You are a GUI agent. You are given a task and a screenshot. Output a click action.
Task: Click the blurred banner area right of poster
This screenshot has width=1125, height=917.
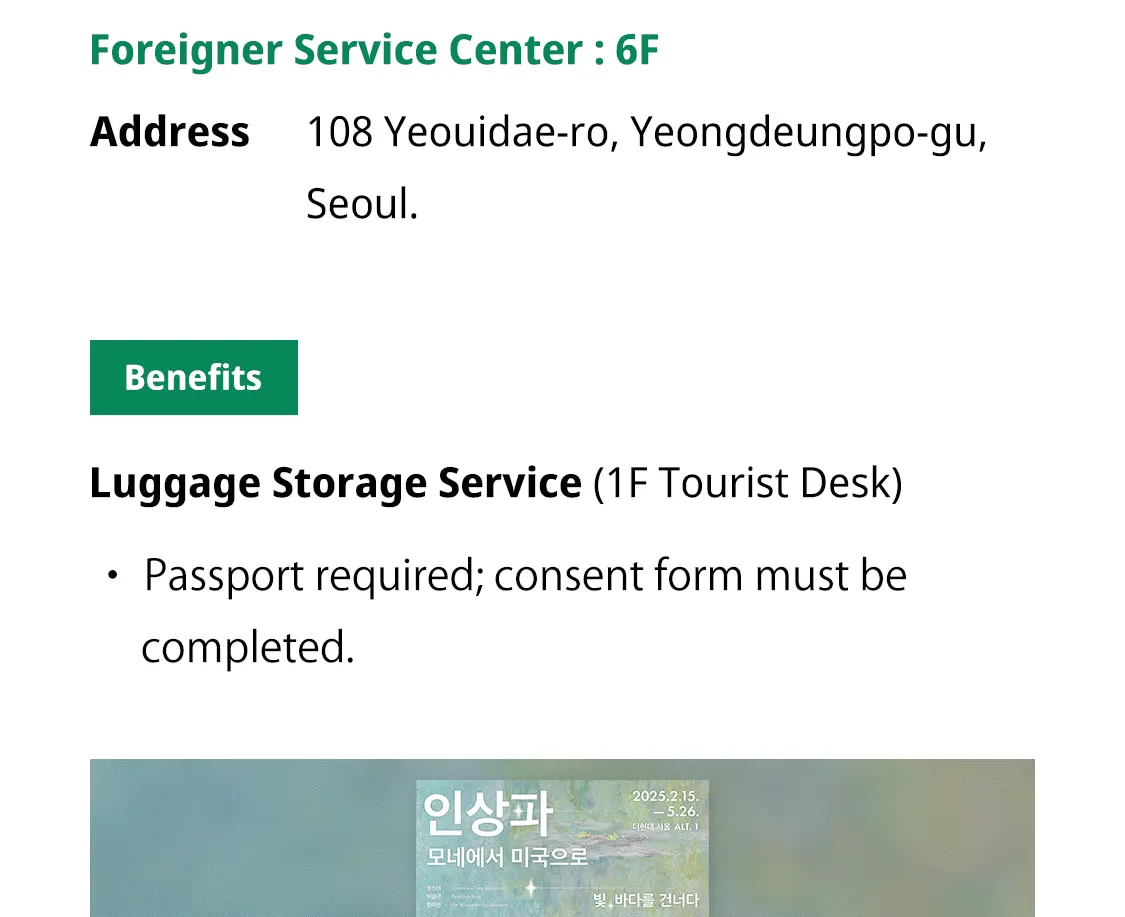(872, 838)
